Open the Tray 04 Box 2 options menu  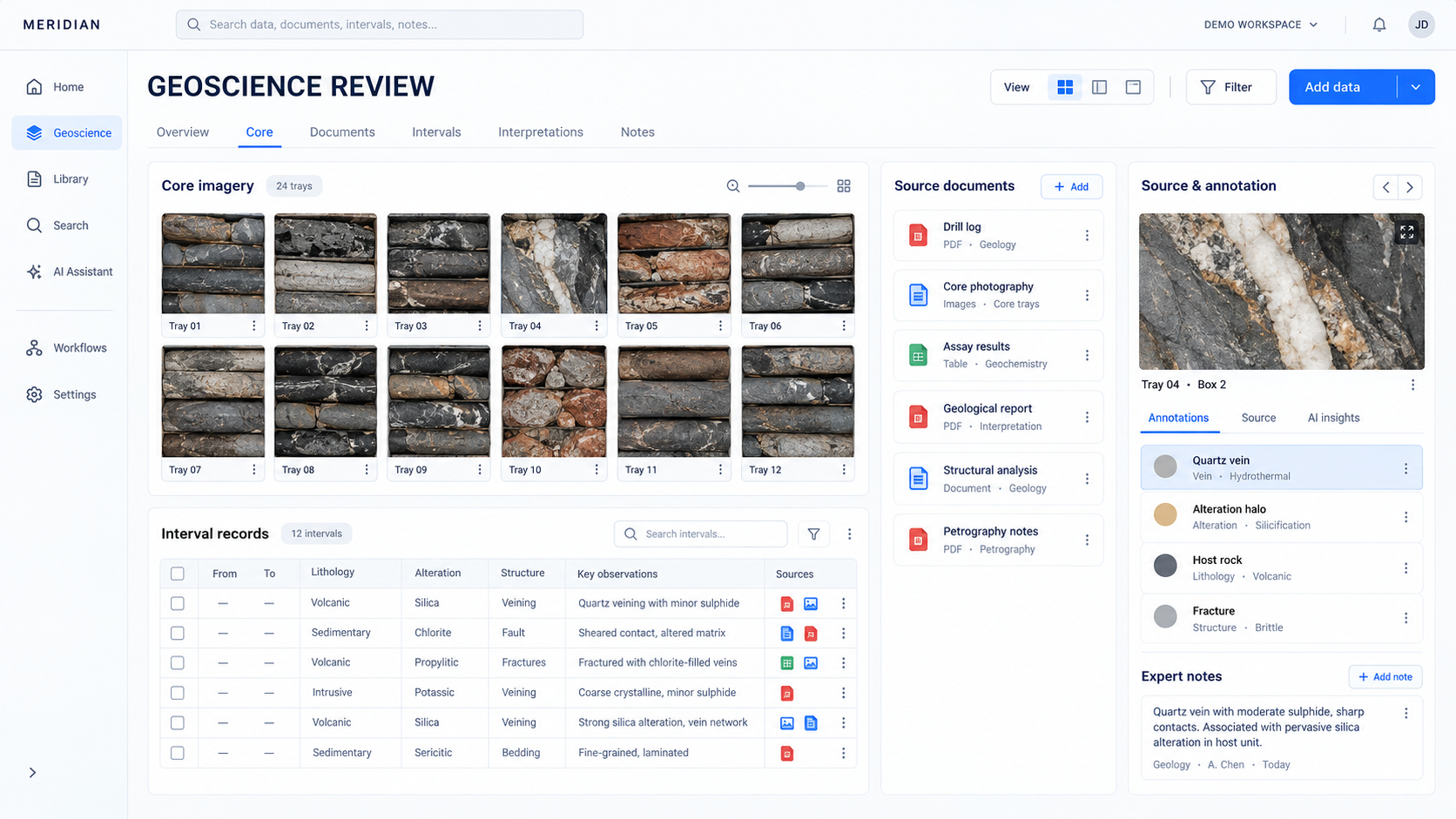pyautogui.click(x=1412, y=385)
